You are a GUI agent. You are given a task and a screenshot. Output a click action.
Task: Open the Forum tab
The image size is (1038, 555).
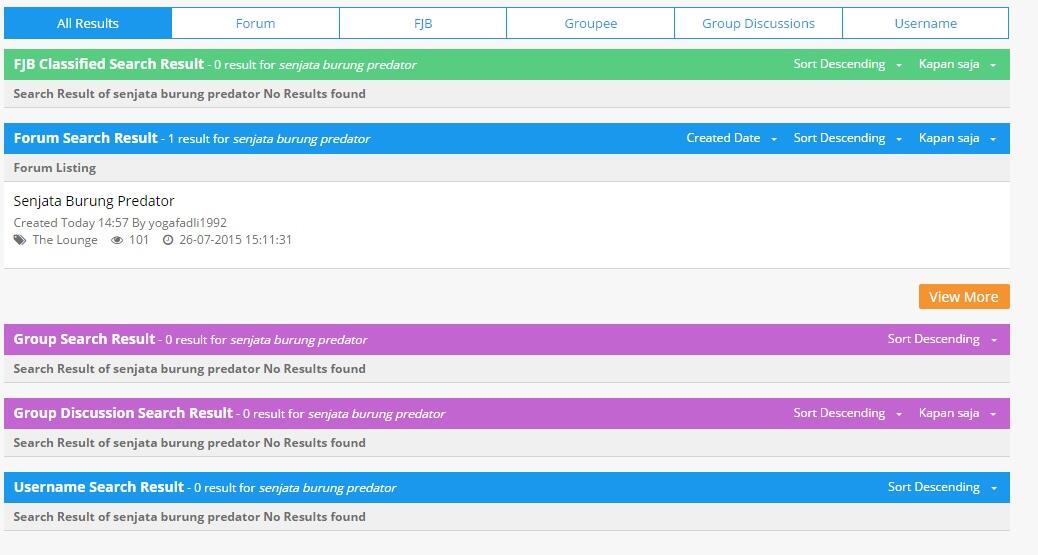tap(256, 23)
